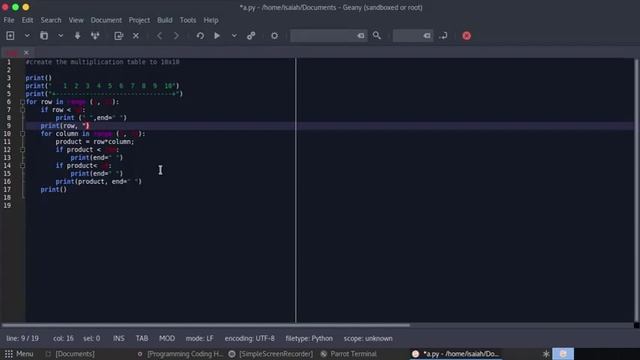Image resolution: width=640 pixels, height=360 pixels.
Task: Jump to the entered line number
Action: coord(444,36)
